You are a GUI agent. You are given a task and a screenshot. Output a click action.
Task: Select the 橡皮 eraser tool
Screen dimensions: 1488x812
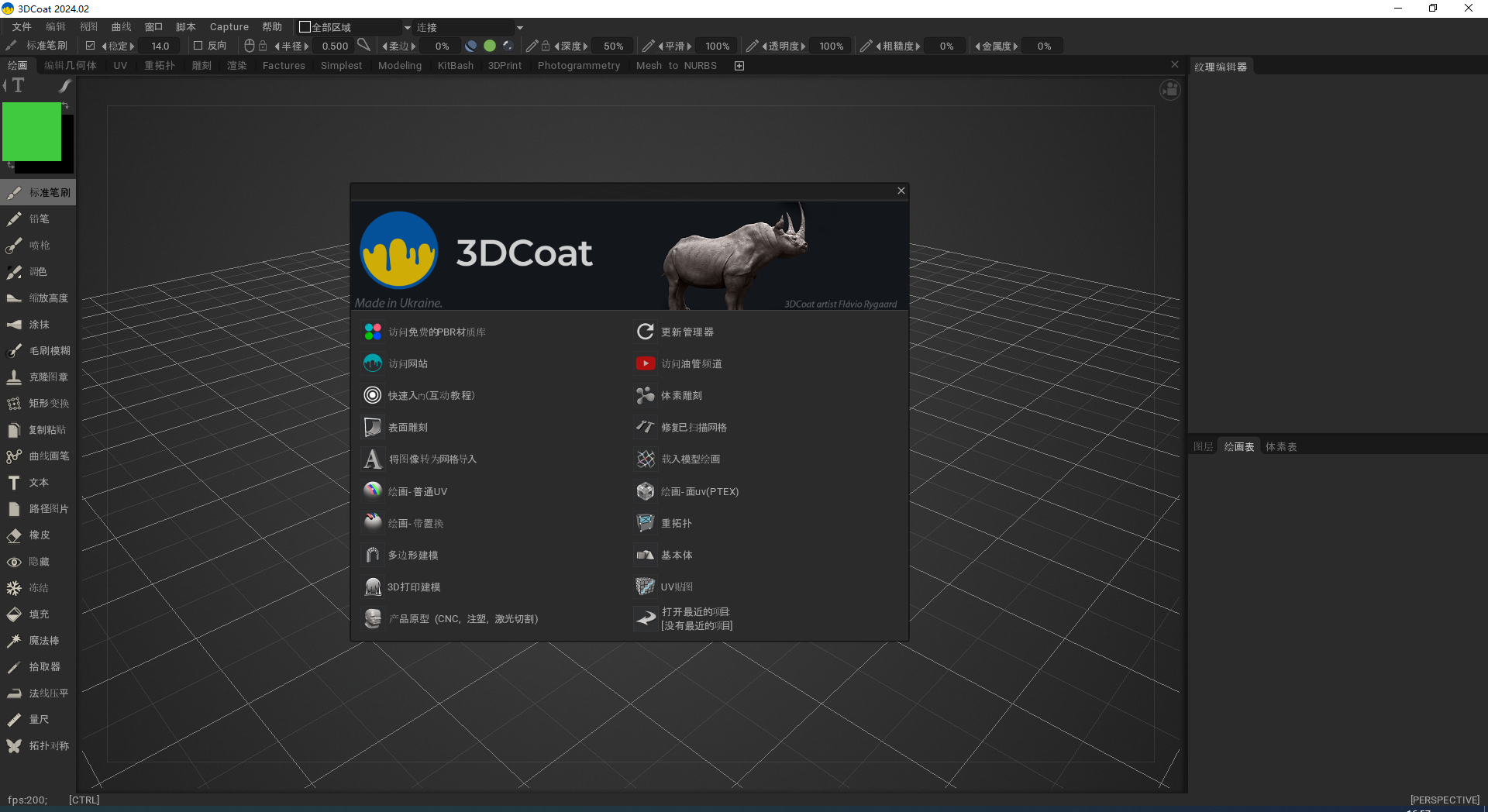pyautogui.click(x=39, y=535)
